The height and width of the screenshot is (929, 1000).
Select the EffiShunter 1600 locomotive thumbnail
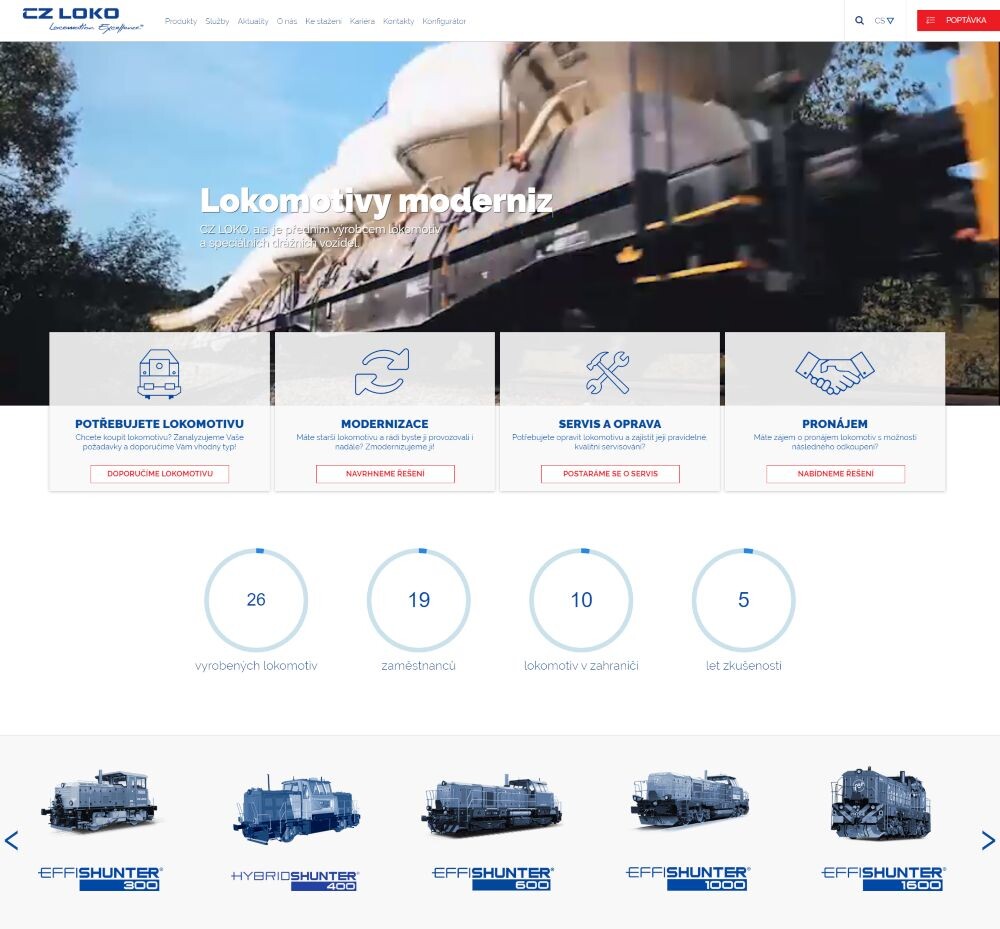coord(881,803)
